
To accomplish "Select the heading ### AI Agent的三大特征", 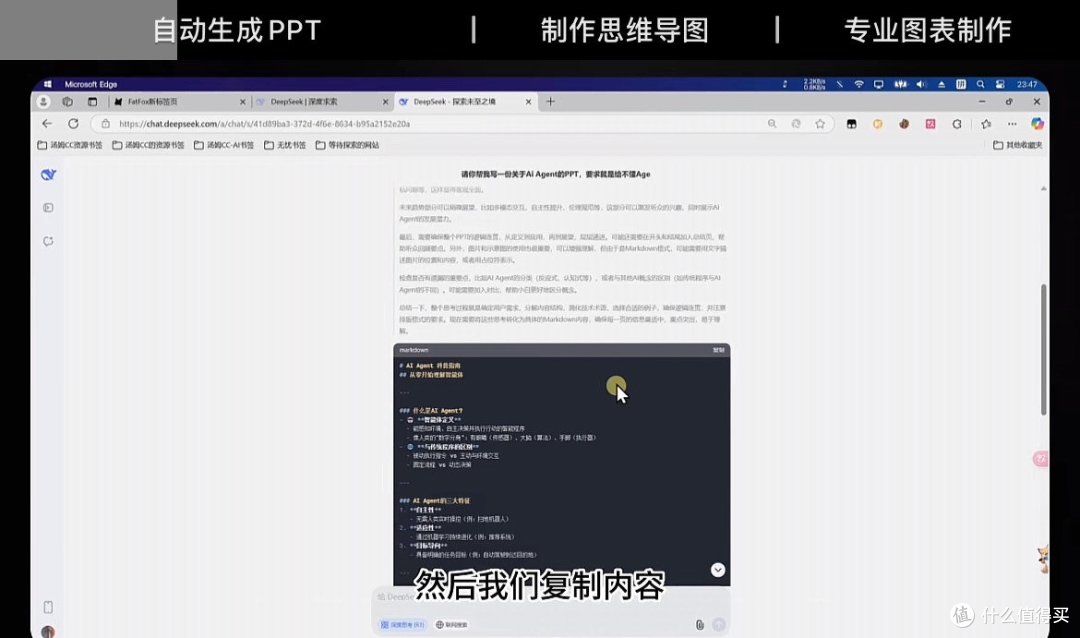I will tap(435, 501).
